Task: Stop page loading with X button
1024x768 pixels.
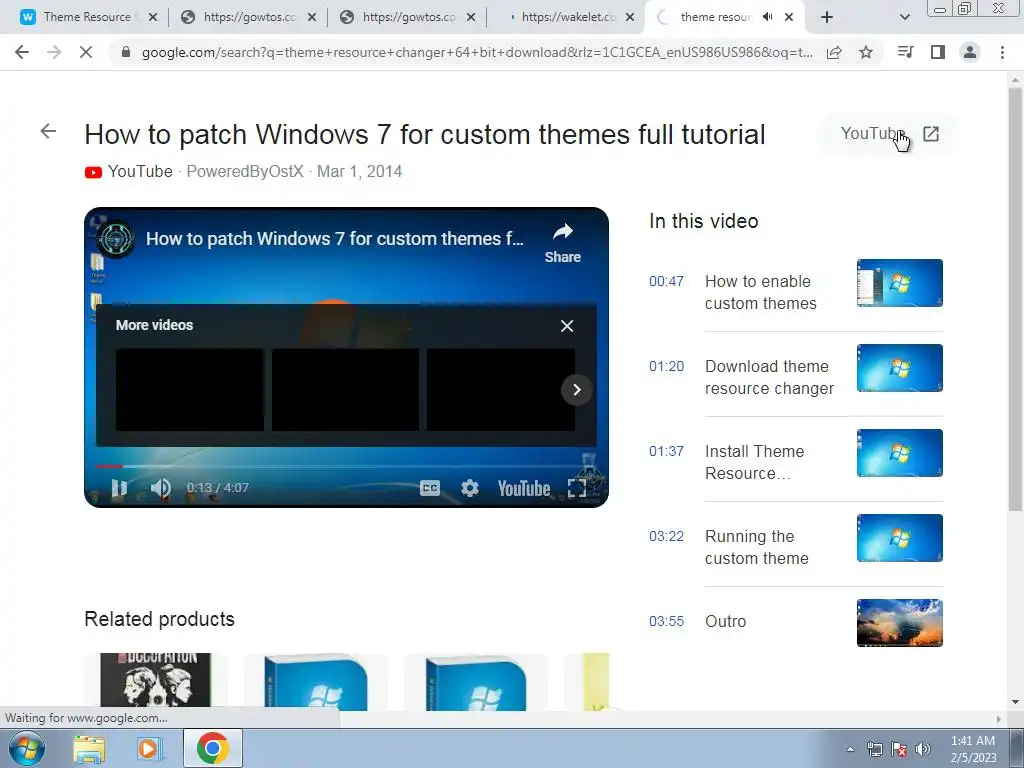Action: [x=86, y=52]
